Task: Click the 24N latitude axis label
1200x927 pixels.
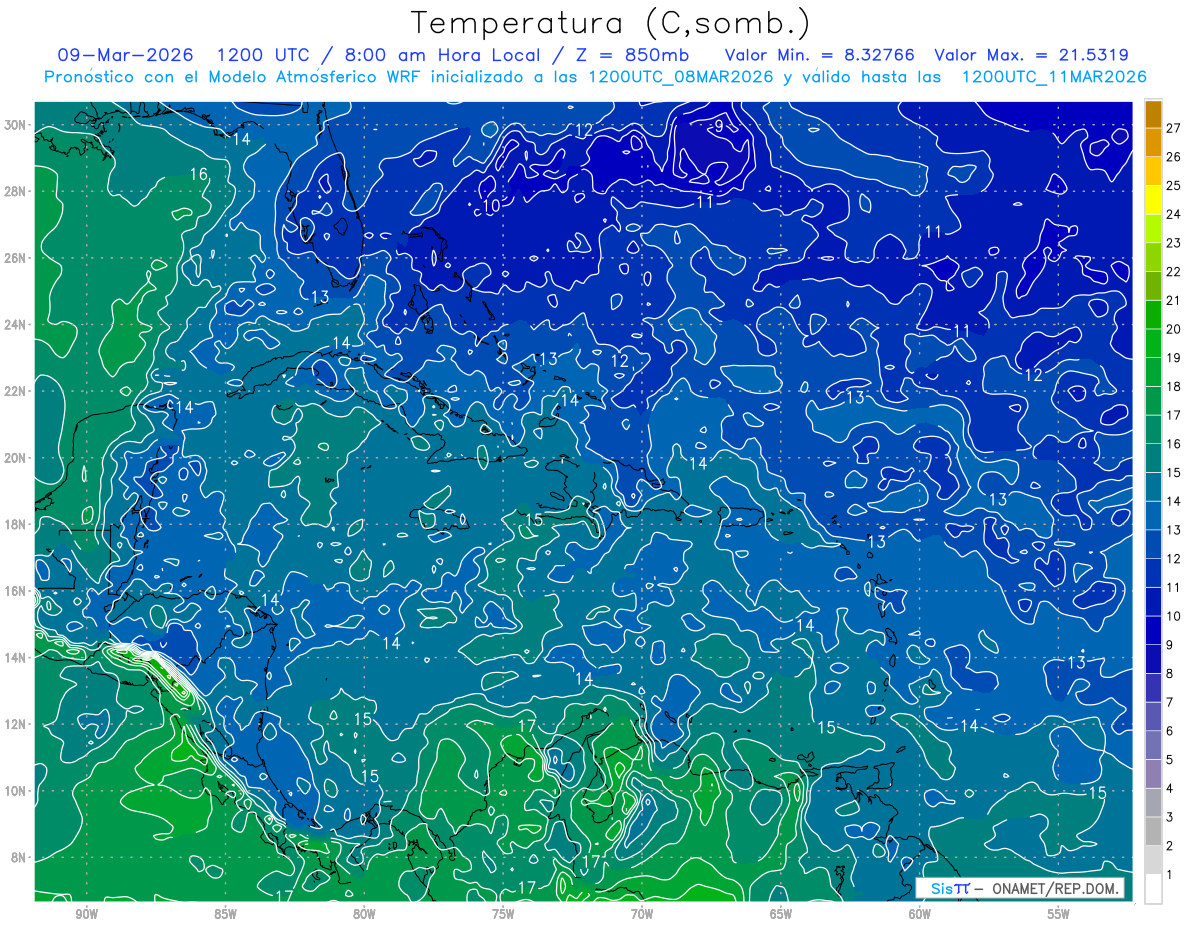Action: 16,325
